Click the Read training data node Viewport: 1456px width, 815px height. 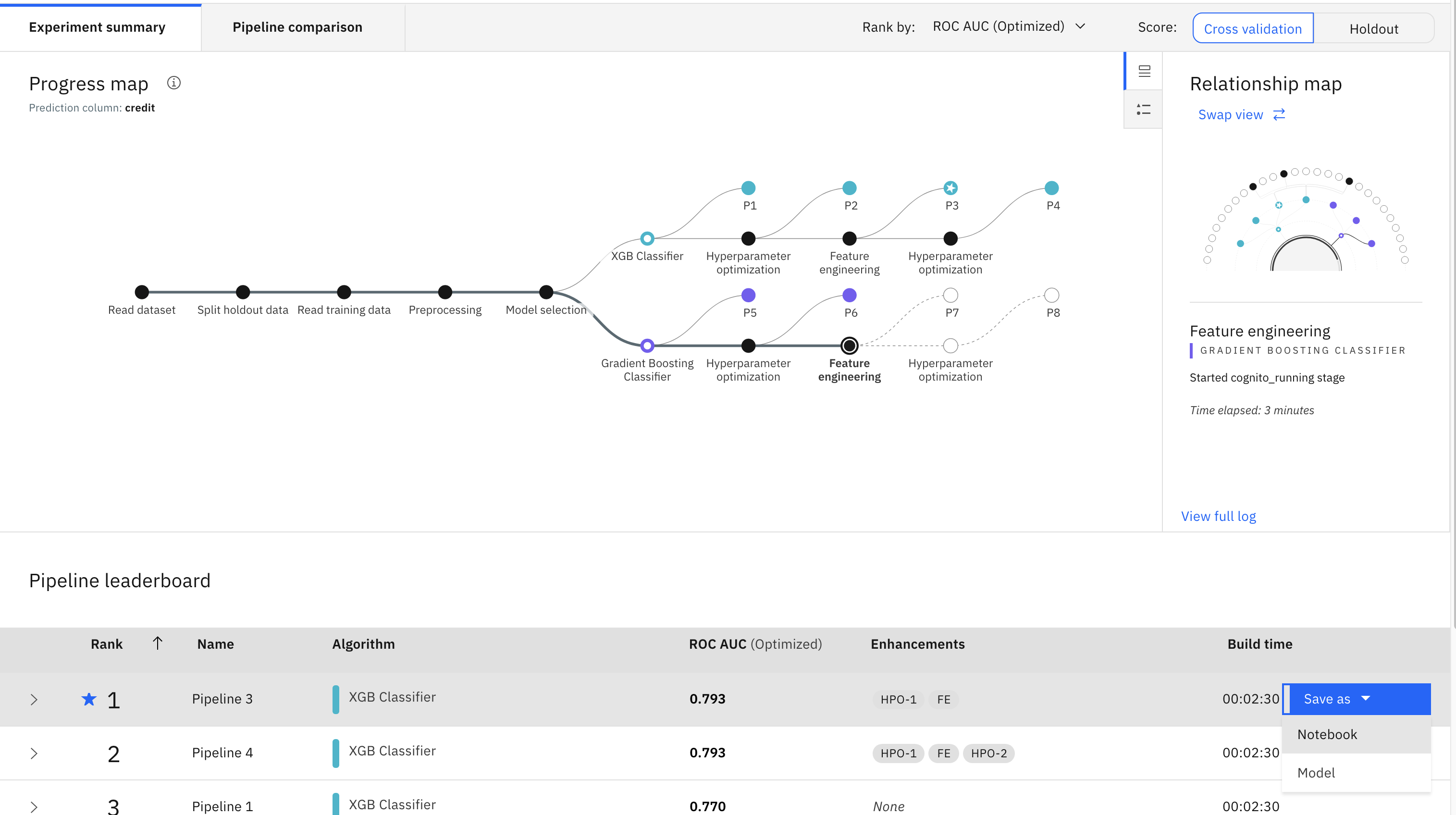[344, 292]
